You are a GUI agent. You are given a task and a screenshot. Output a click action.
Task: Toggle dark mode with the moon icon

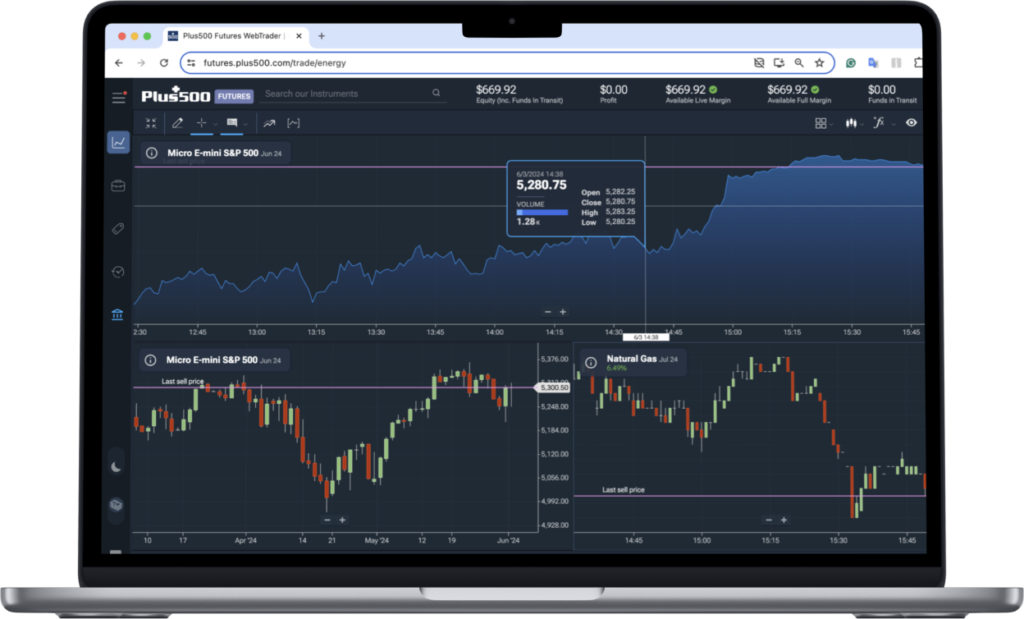[117, 466]
